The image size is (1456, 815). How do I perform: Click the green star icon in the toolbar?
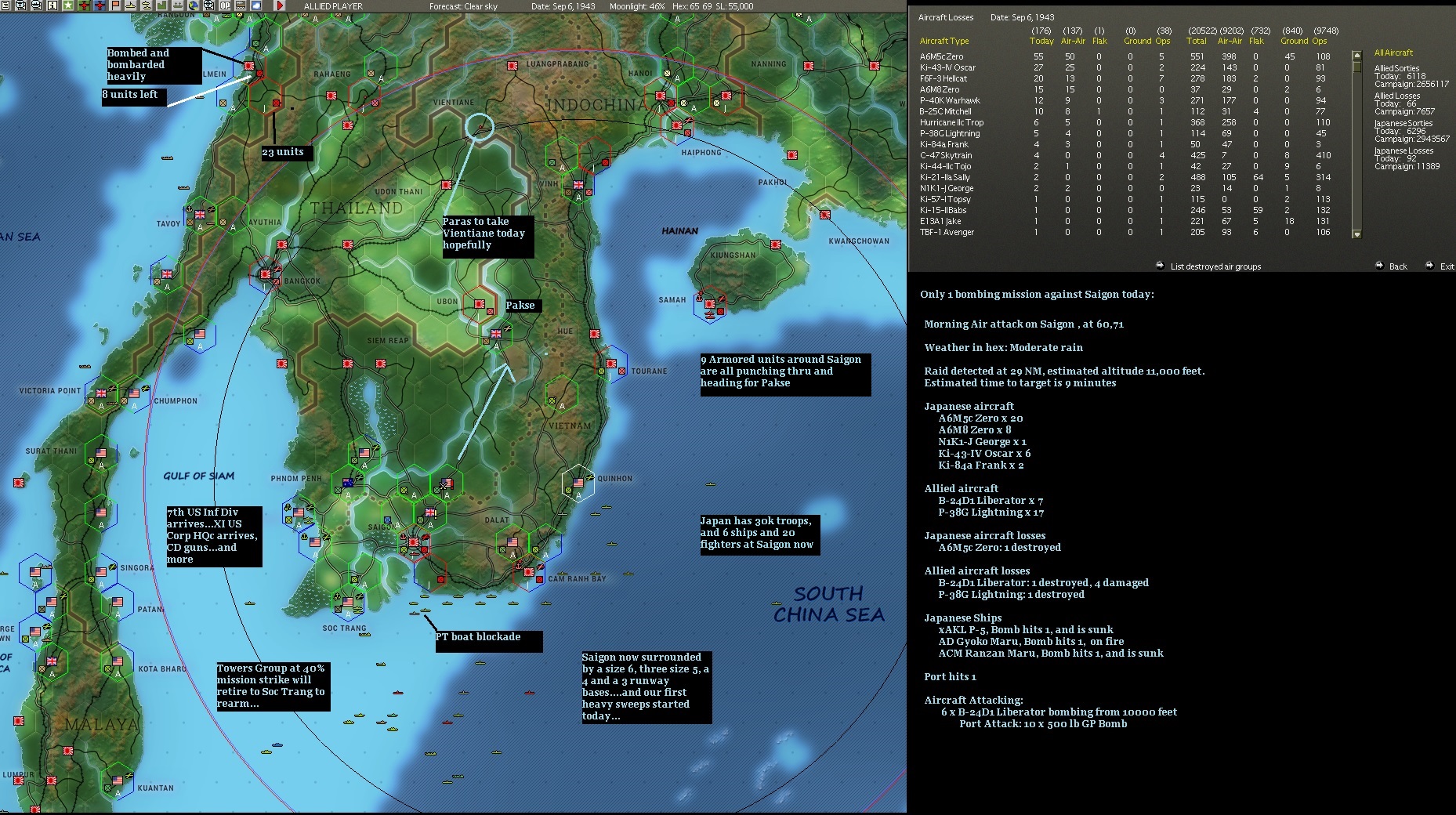67,5
